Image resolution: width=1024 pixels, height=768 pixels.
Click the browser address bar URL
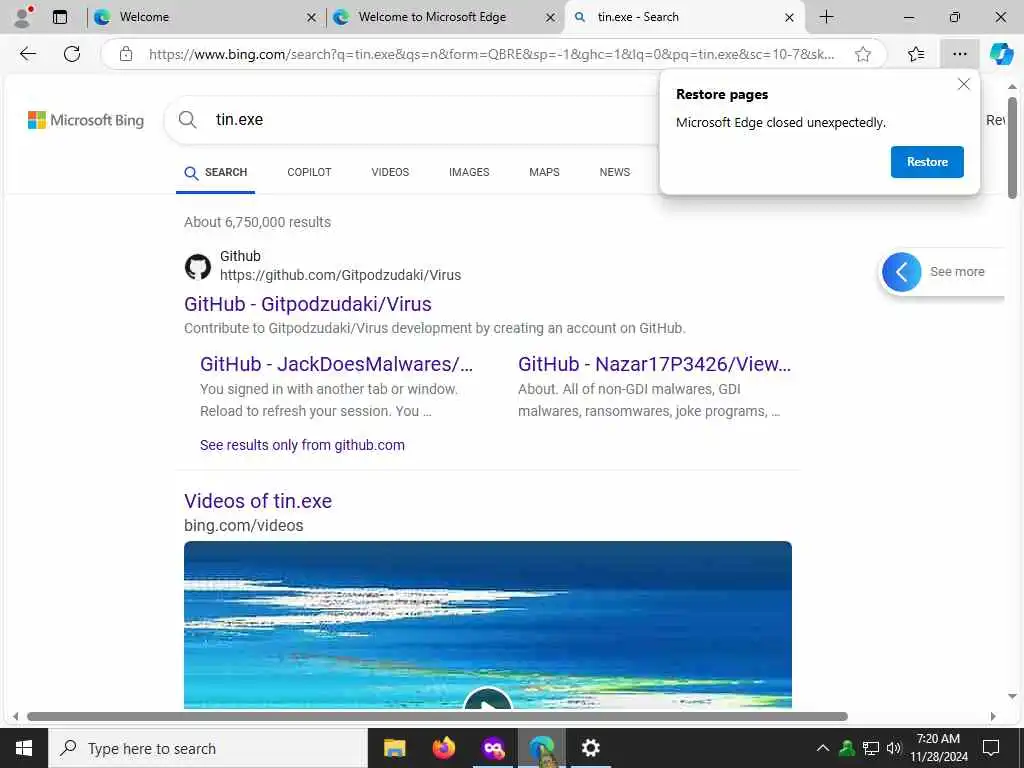(x=491, y=54)
